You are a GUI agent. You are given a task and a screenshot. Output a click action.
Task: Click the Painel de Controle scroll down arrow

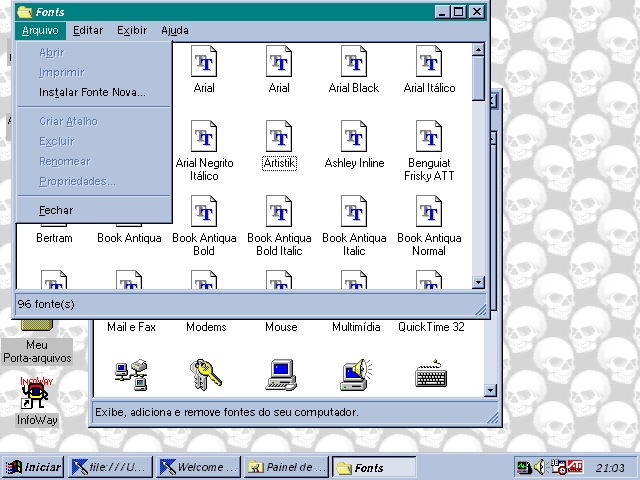point(490,390)
